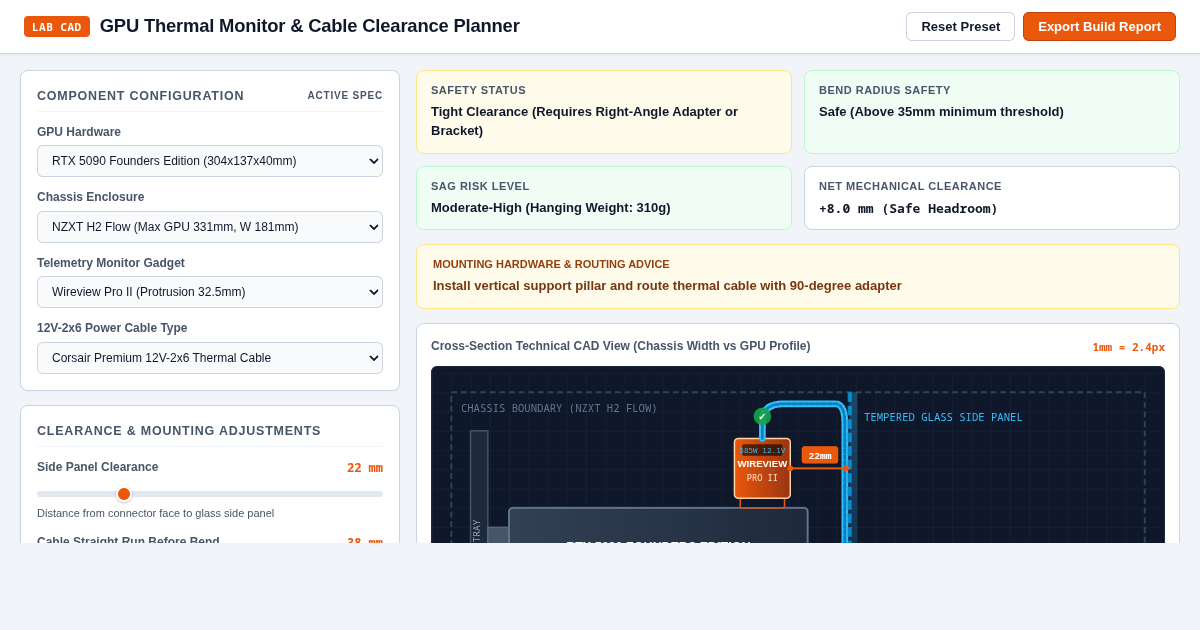Click the Bend Radius Safety card
The height and width of the screenshot is (630, 1200).
point(992,112)
